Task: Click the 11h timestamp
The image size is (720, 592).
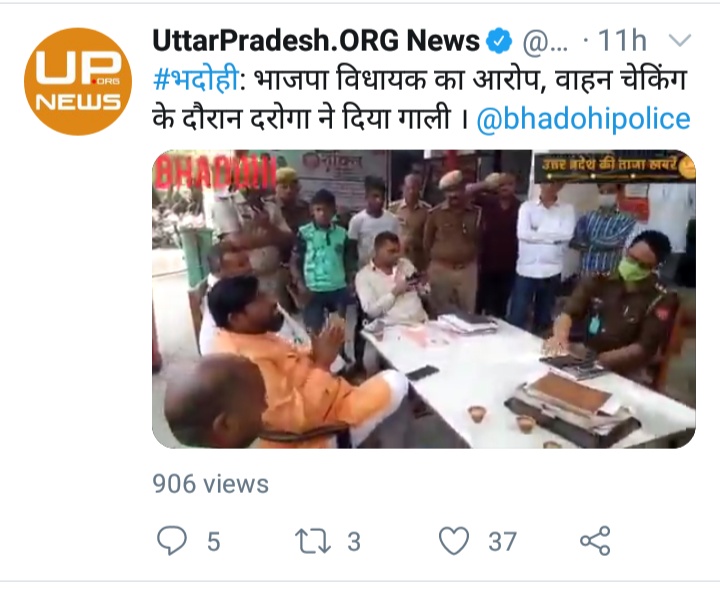Action: tap(622, 40)
